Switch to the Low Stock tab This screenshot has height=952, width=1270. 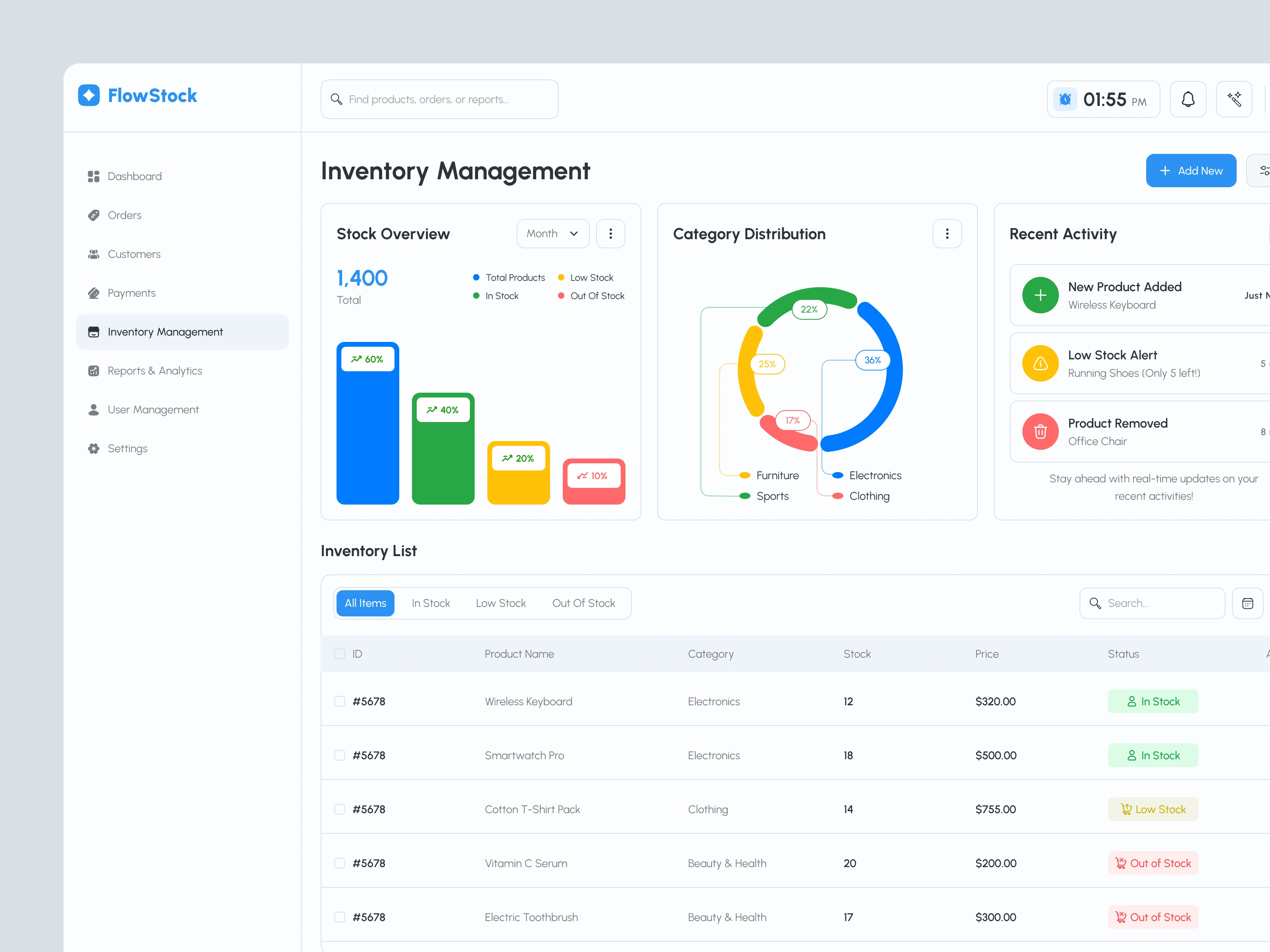point(500,603)
